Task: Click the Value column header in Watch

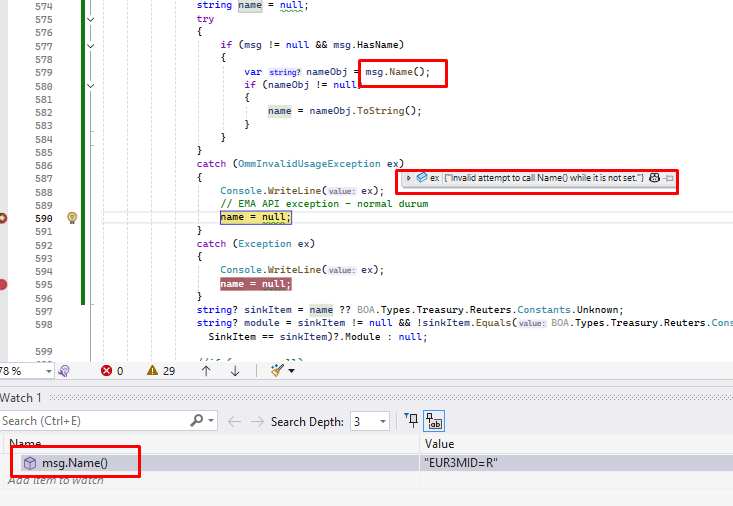Action: (x=439, y=444)
